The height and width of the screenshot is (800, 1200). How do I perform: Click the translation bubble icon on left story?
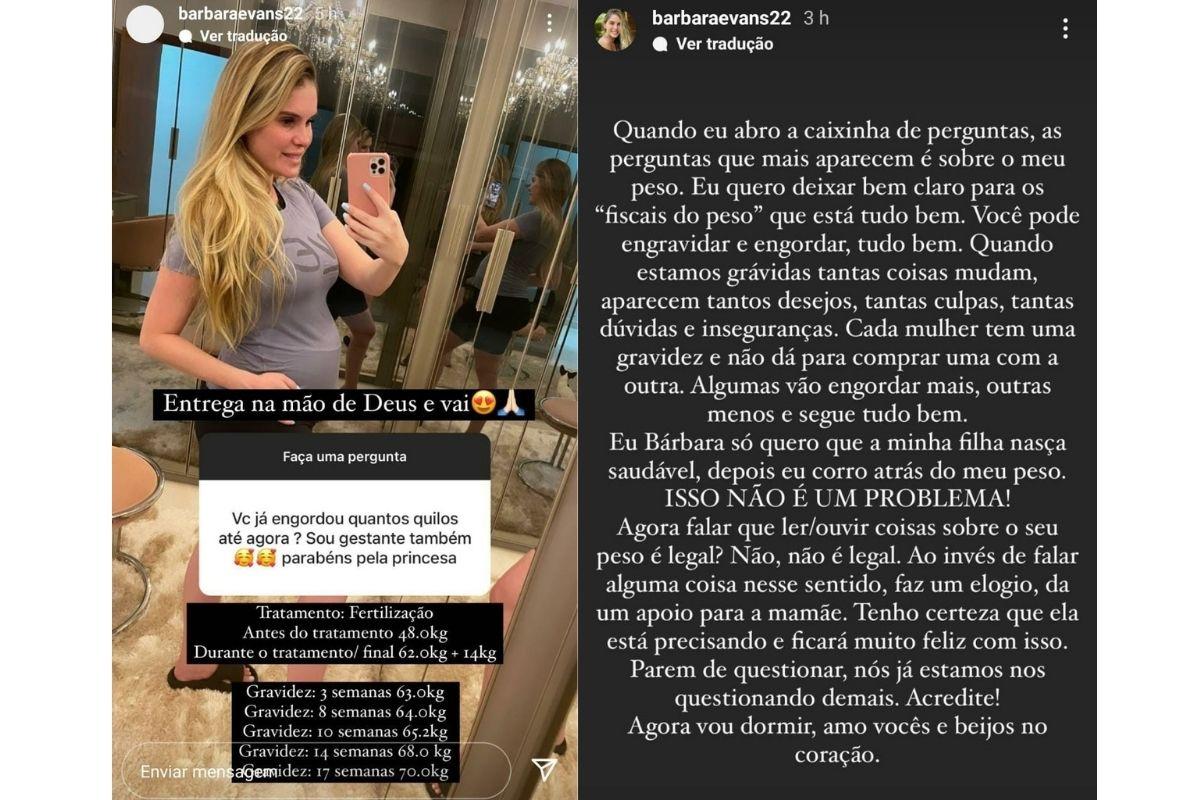(x=185, y=36)
